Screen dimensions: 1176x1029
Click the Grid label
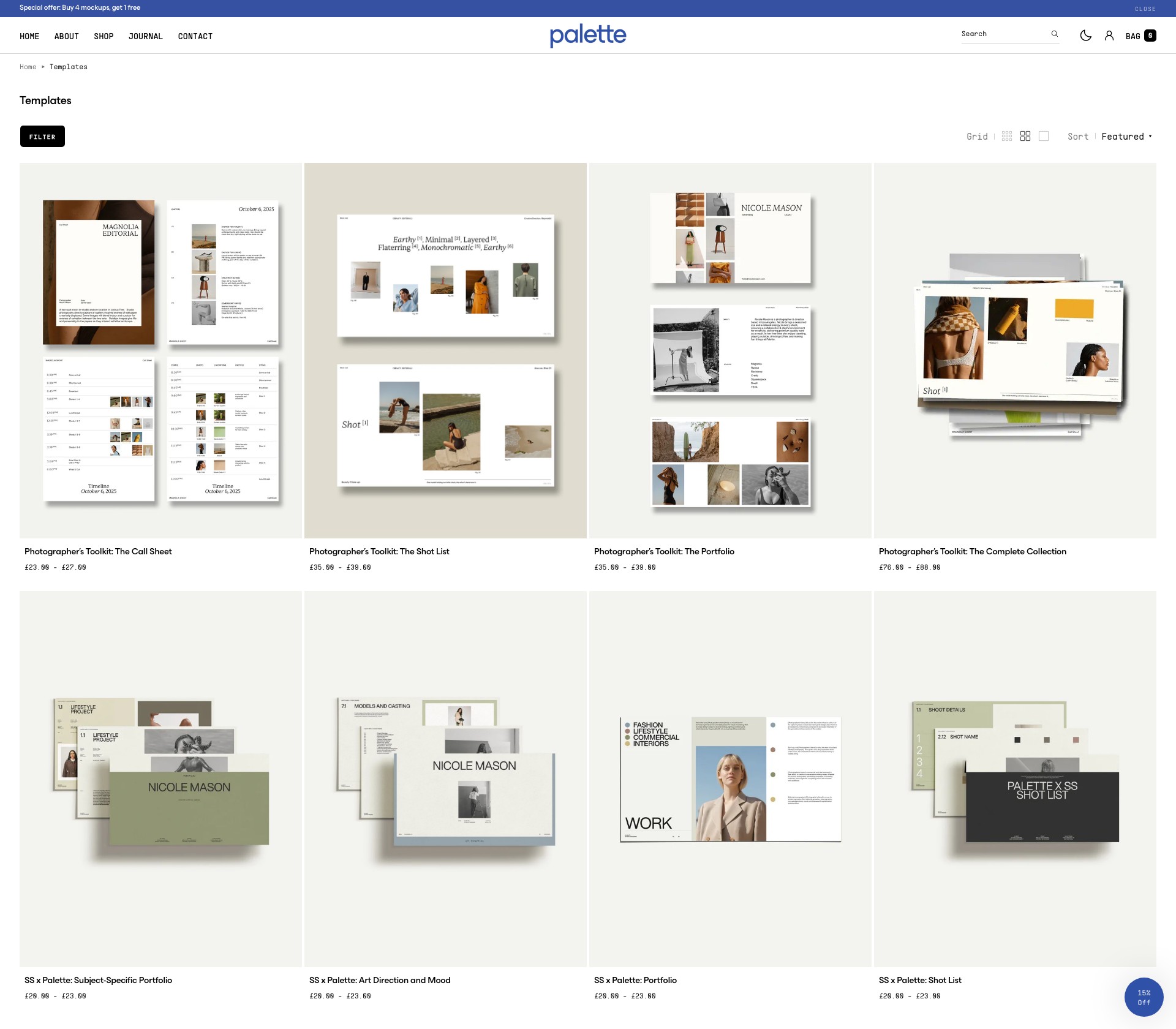point(977,137)
